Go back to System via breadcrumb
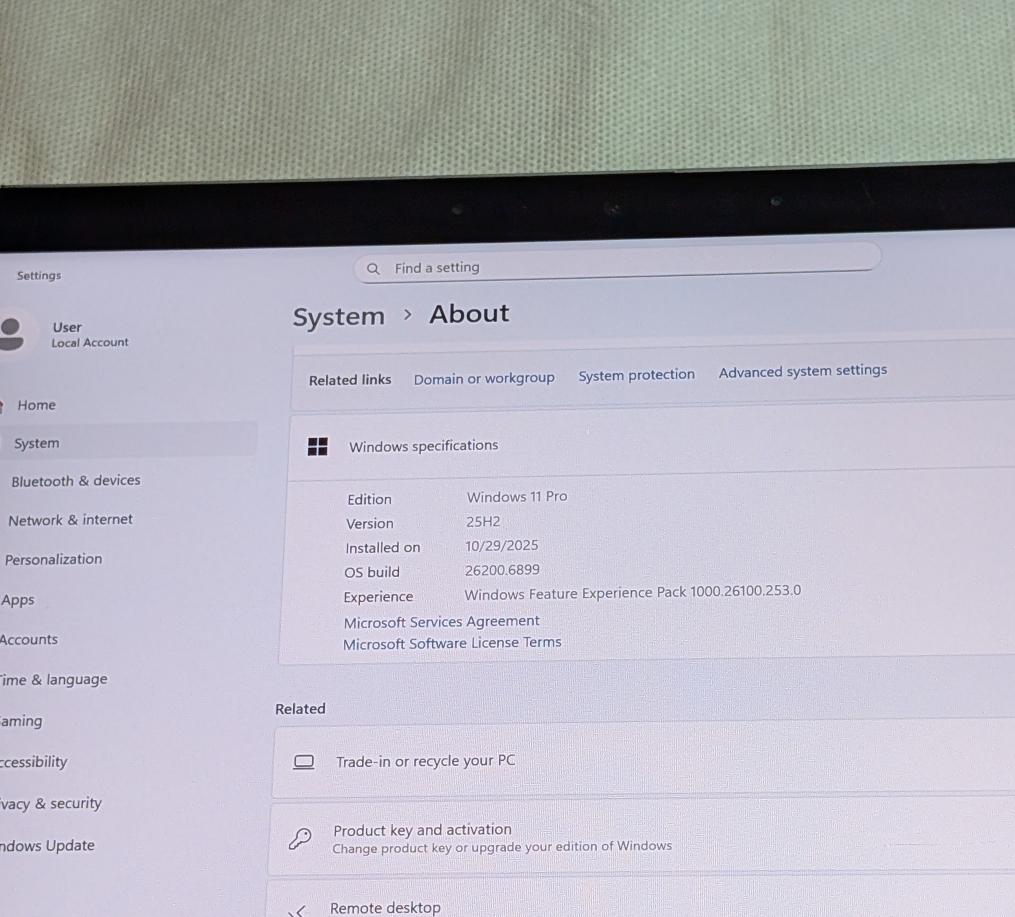Screen dimensions: 1015x917 (x=338, y=317)
